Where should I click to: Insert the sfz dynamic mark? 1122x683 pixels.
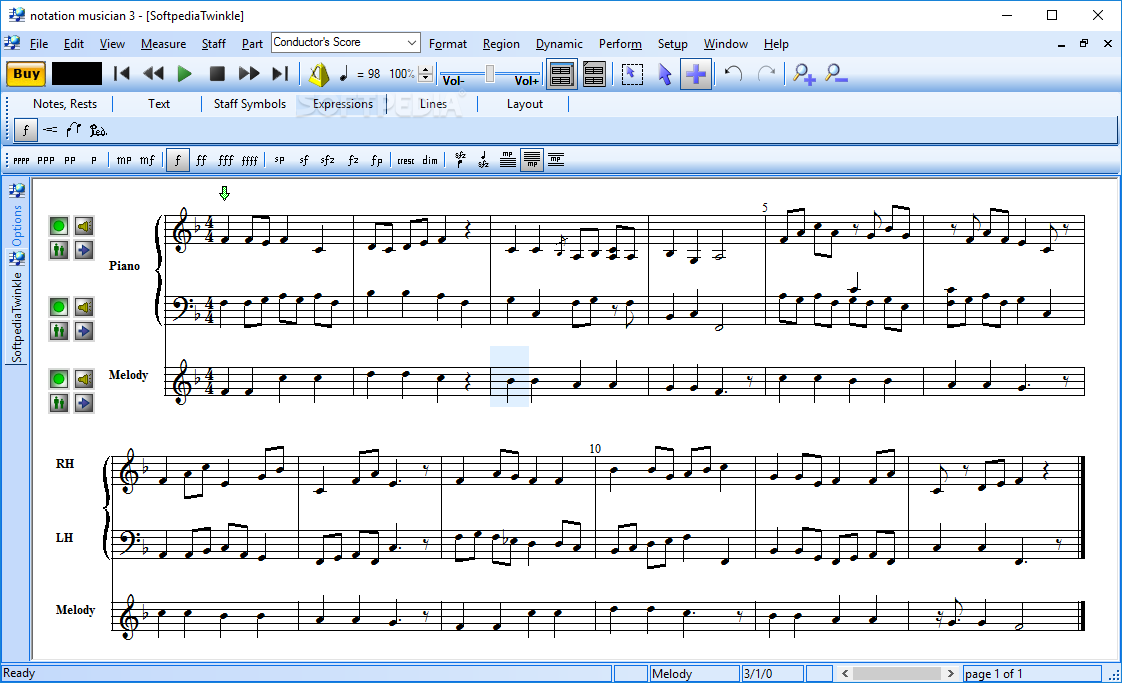tap(327, 160)
